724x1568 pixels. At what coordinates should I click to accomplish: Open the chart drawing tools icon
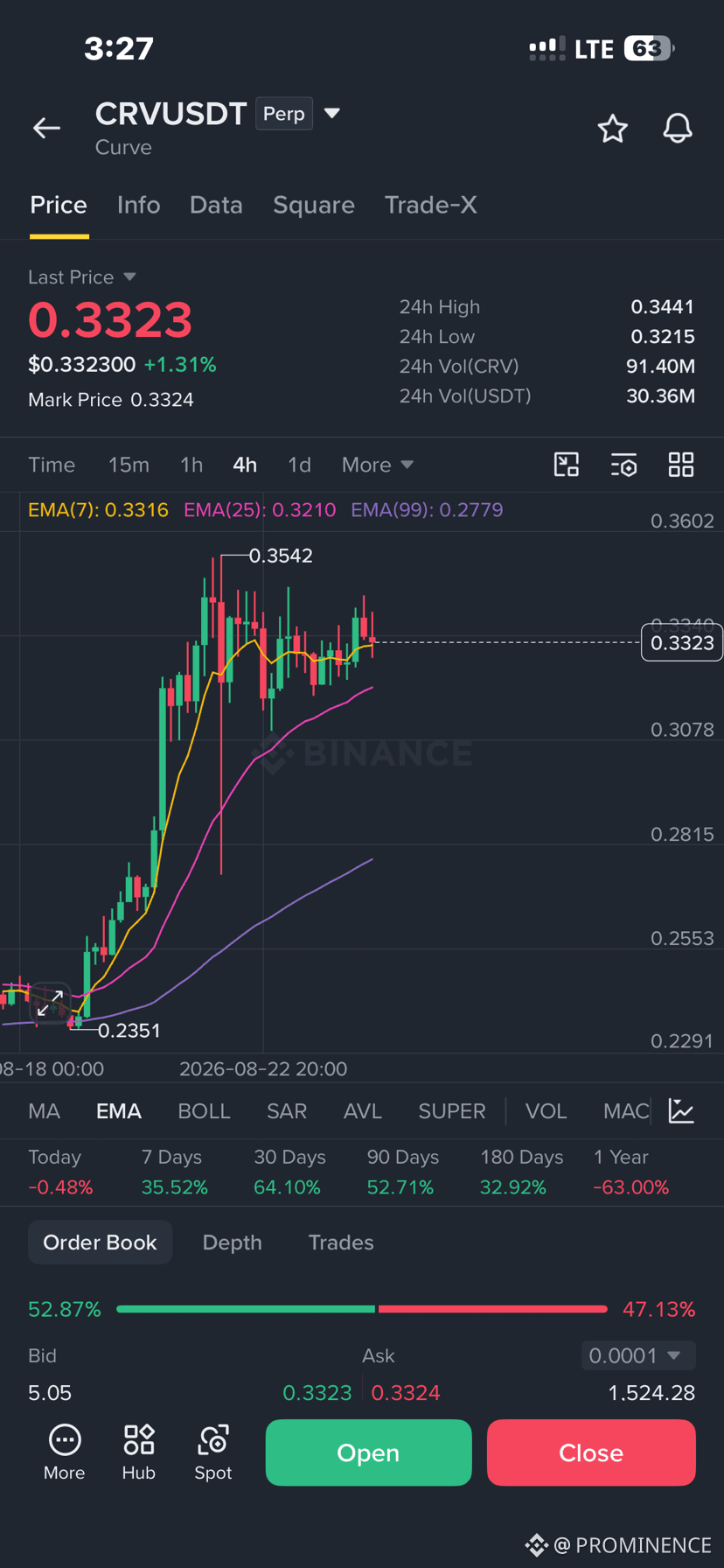(567, 465)
